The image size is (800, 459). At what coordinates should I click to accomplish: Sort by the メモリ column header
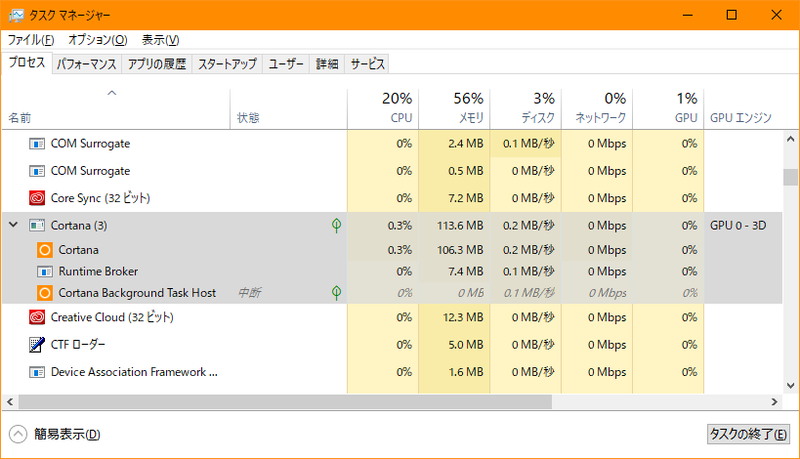(x=454, y=109)
